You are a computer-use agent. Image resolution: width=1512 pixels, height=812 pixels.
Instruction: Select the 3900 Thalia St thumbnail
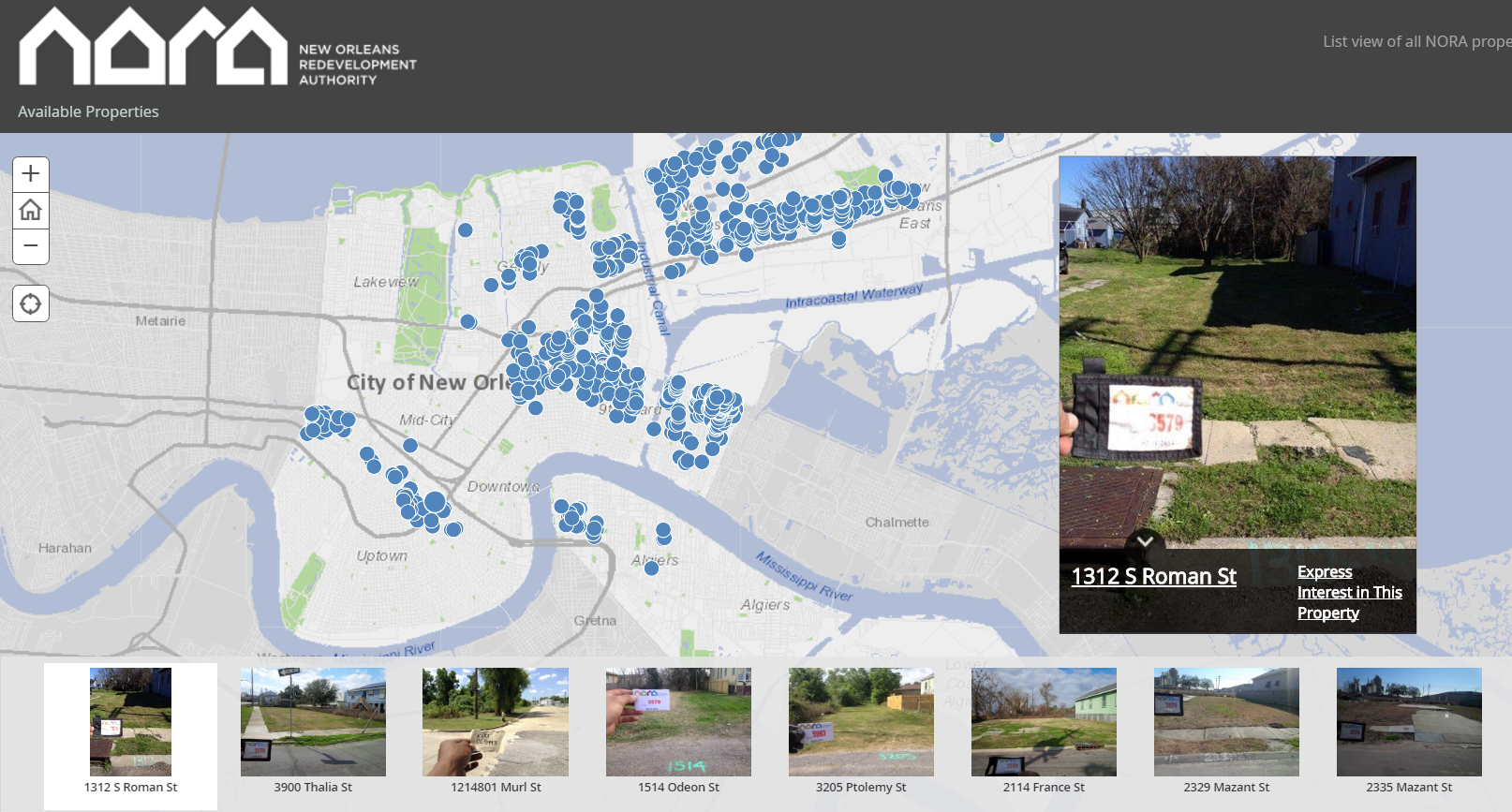[x=313, y=722]
